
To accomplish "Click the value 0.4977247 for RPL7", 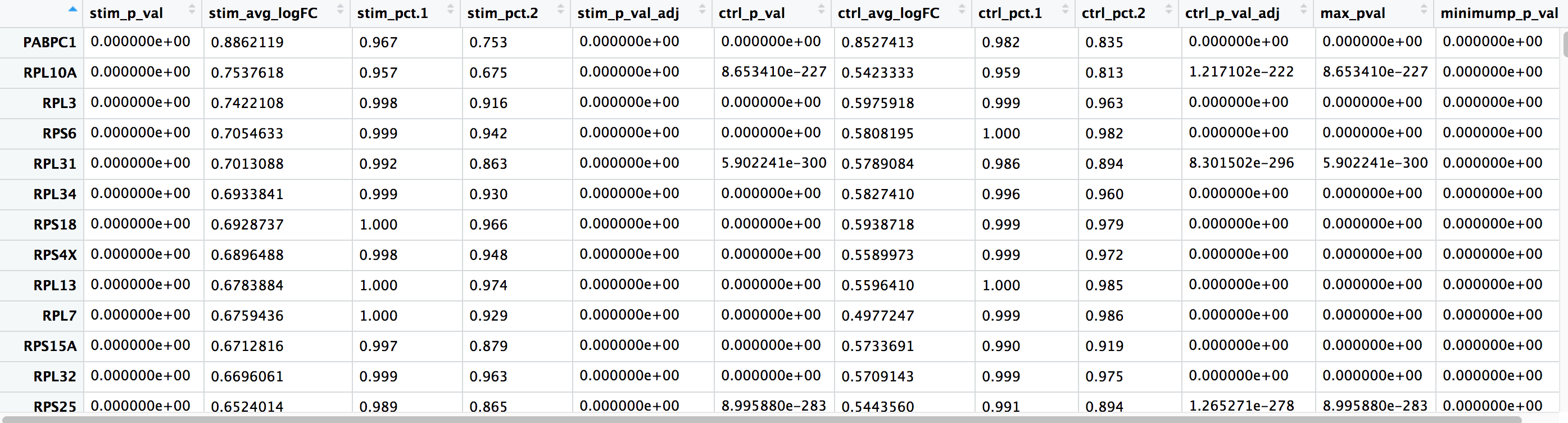I will click(x=878, y=316).
